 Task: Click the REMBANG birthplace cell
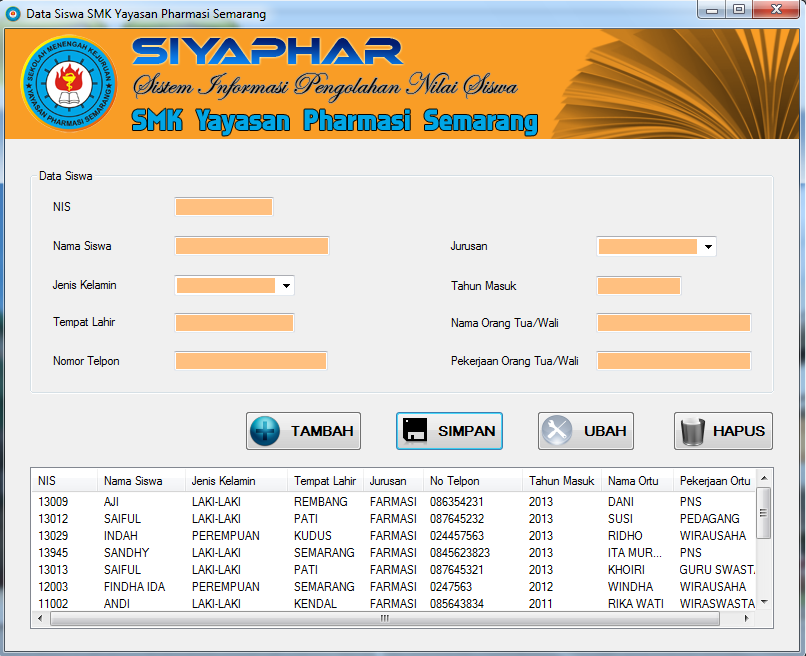pyautogui.click(x=320, y=501)
